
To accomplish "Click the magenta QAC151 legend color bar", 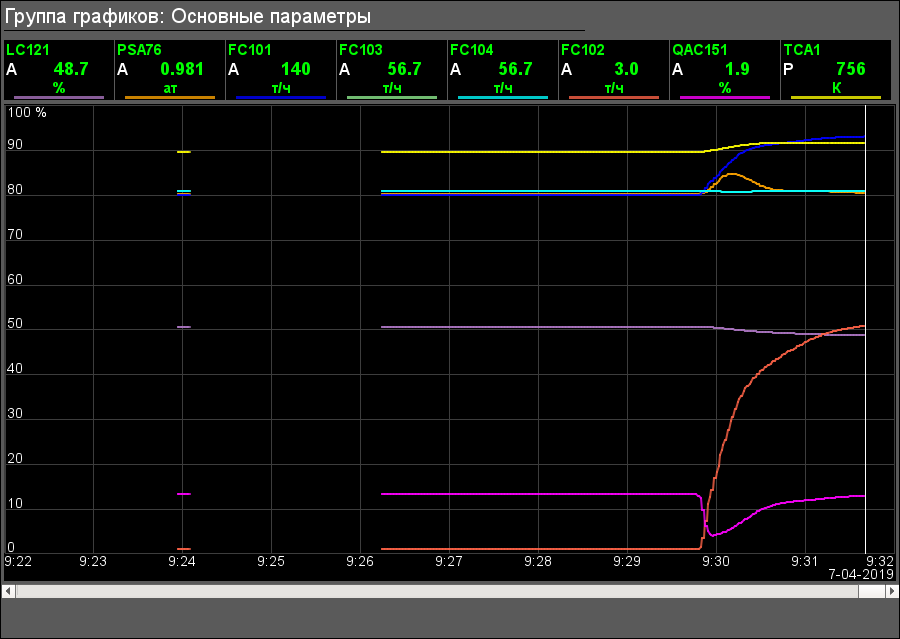I will (x=725, y=98).
